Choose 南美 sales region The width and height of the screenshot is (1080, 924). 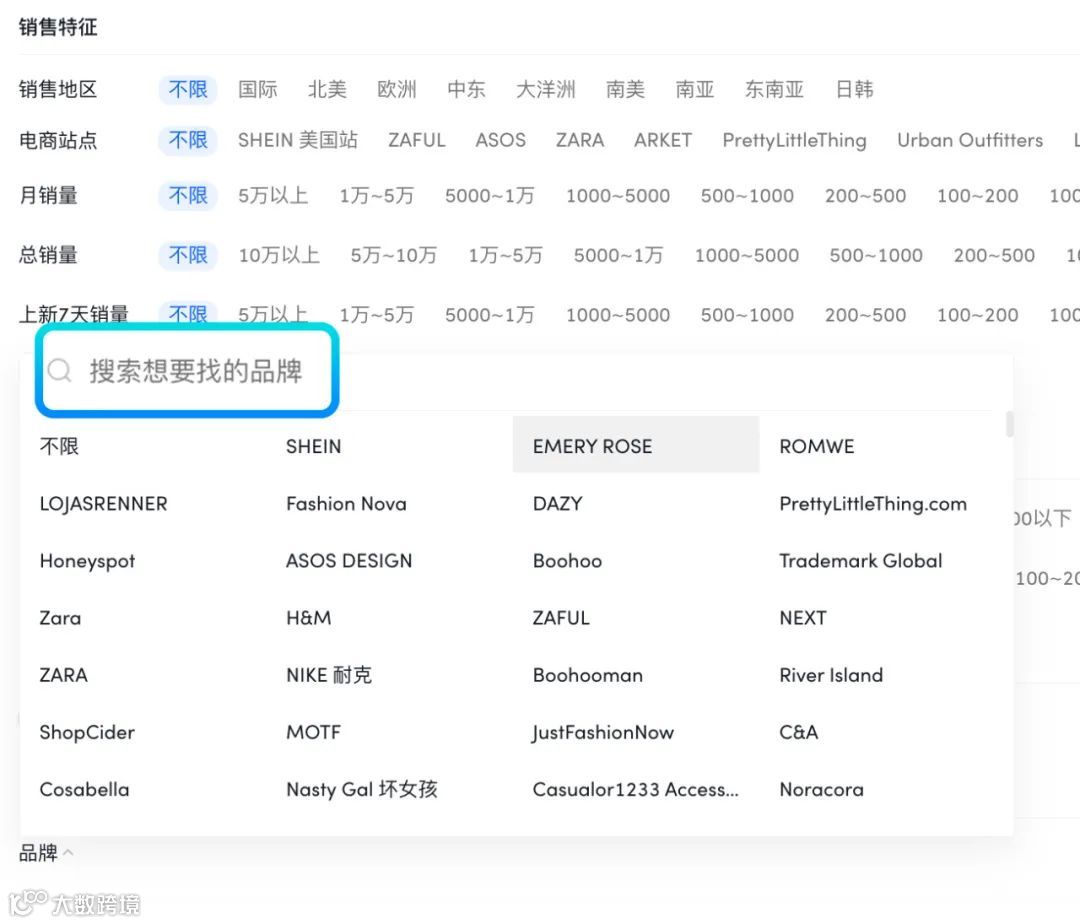(x=625, y=90)
